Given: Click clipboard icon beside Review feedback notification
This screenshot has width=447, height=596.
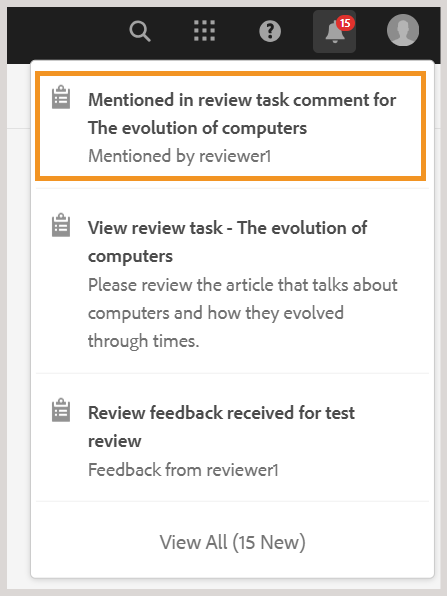Looking at the screenshot, I should [x=61, y=410].
